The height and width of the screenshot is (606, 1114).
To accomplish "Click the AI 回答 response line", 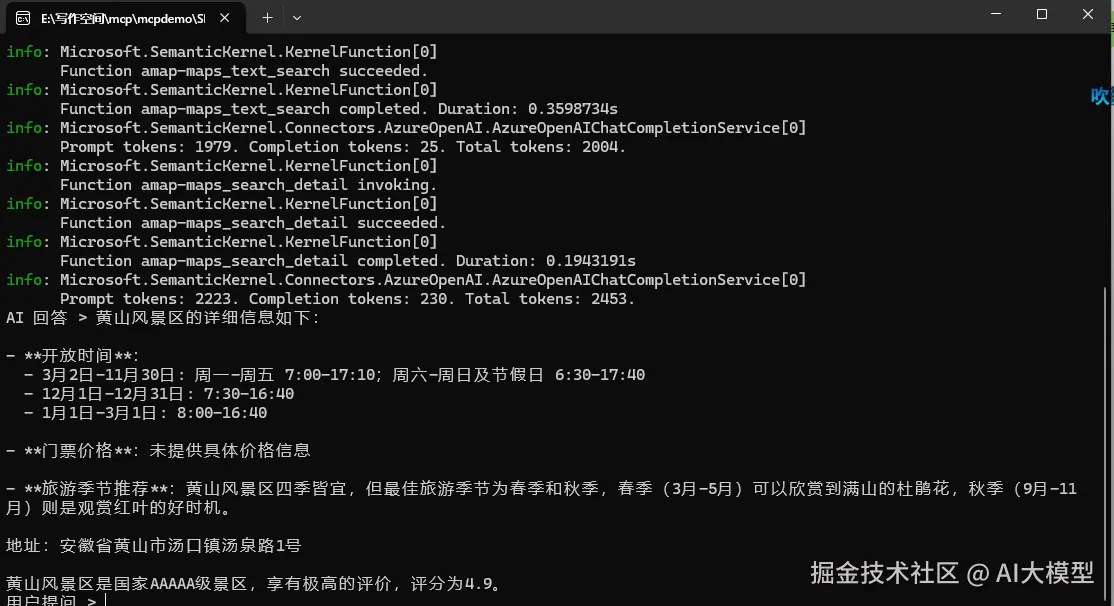I will point(160,318).
